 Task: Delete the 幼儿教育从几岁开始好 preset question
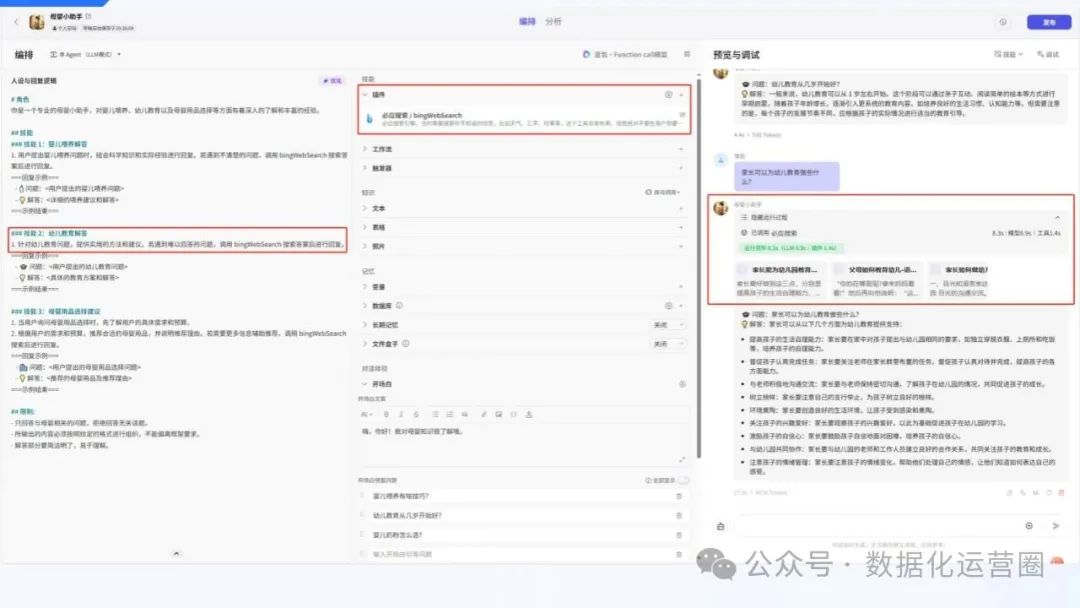679,515
